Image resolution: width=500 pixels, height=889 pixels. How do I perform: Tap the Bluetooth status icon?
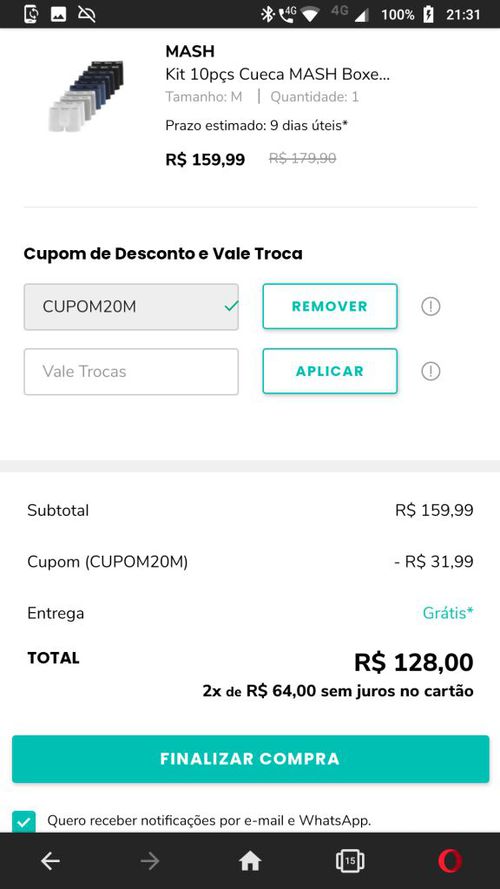coord(266,14)
